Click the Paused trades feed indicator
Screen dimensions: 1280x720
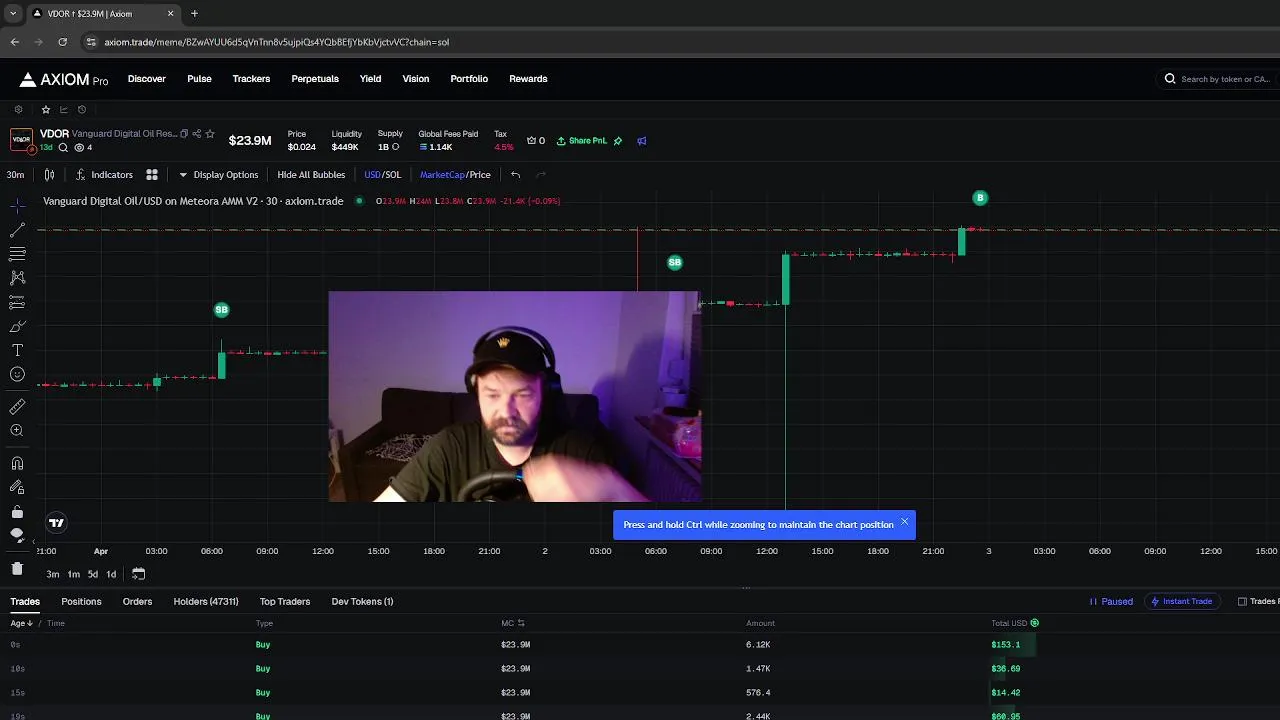[x=1111, y=601]
